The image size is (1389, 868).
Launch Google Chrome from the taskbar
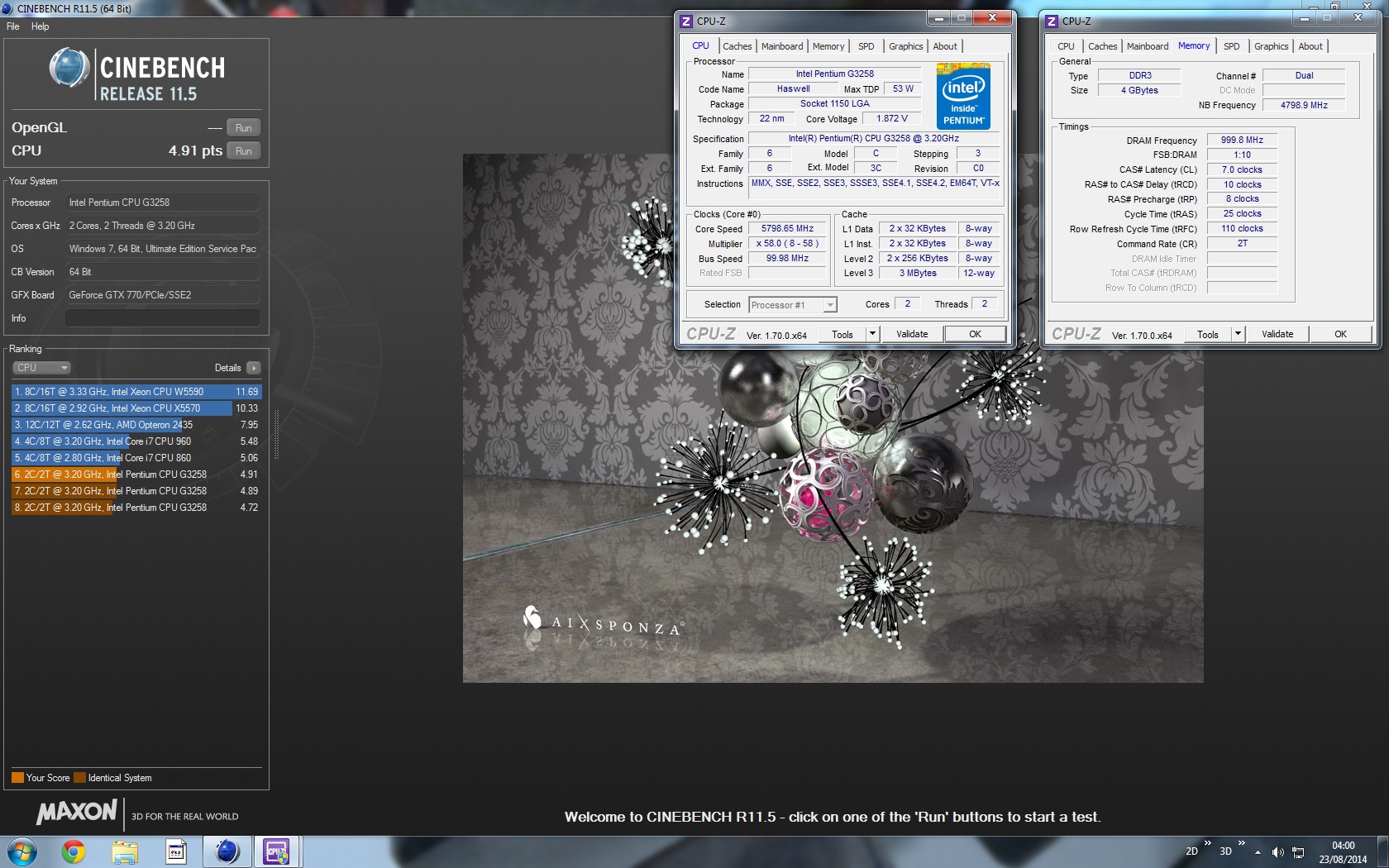(74, 851)
